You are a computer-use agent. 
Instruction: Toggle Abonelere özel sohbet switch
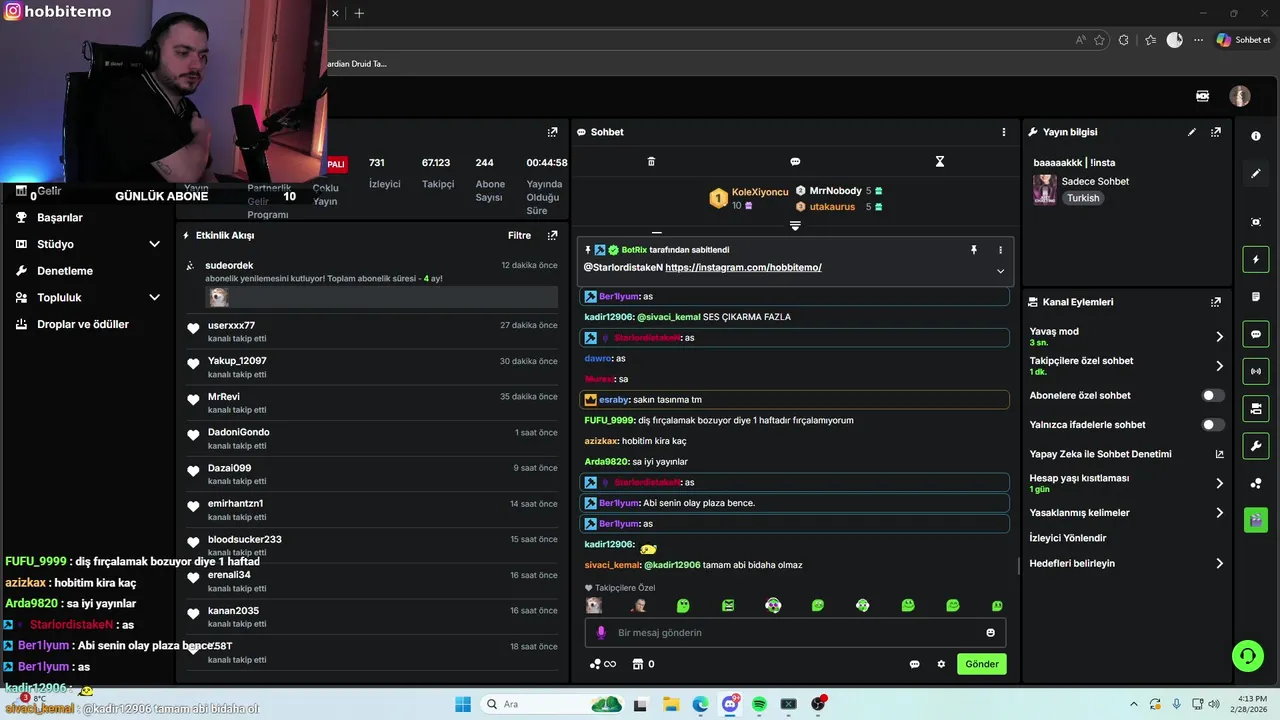1213,396
